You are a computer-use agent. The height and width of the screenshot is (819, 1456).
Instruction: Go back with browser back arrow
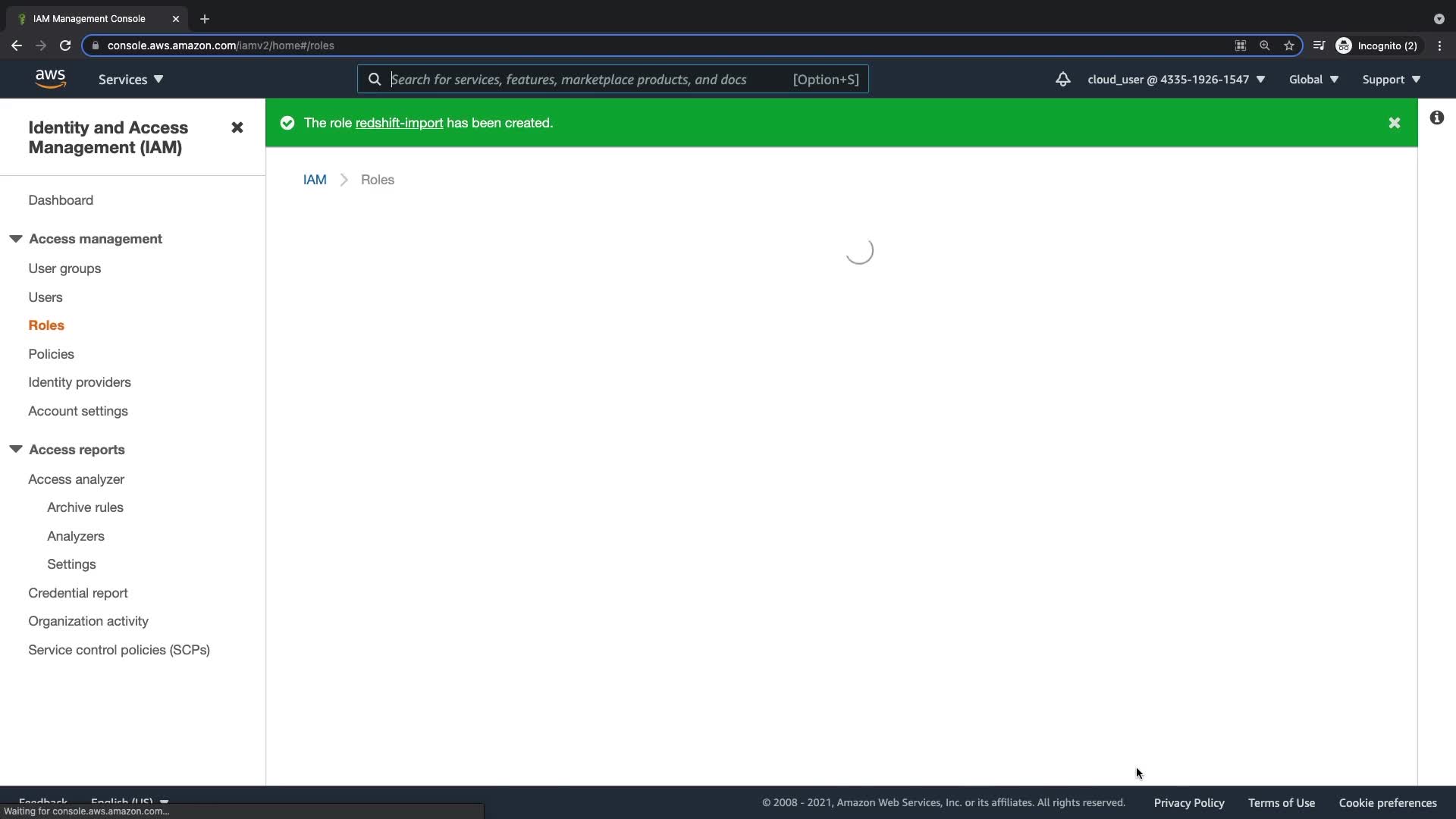point(17,45)
